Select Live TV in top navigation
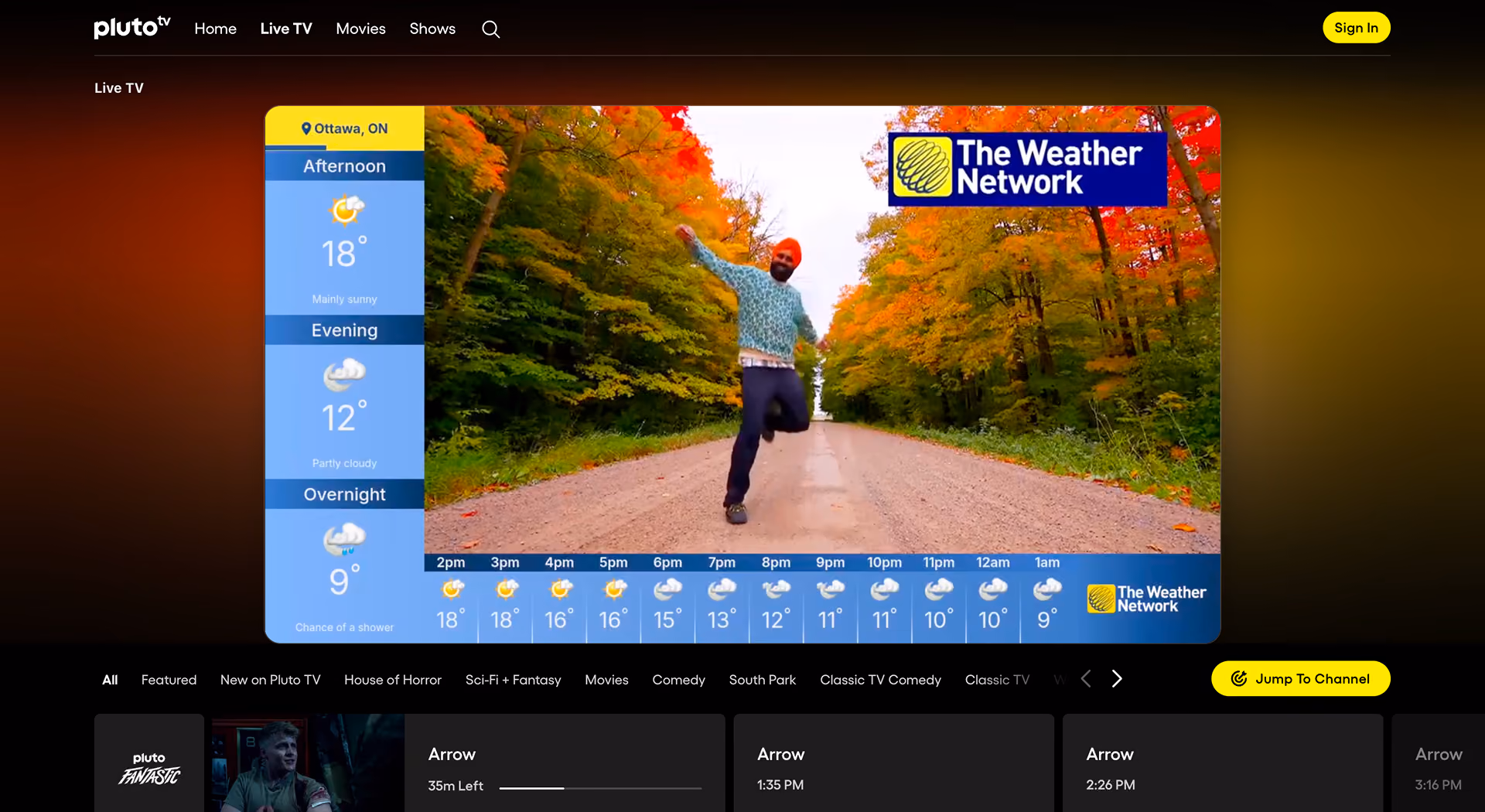This screenshot has height=812, width=1485. pyautogui.click(x=286, y=29)
